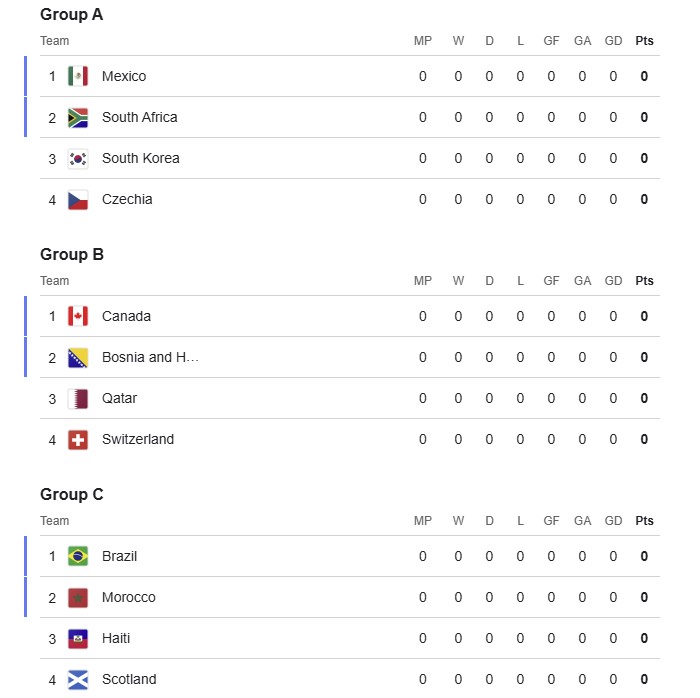Click the Mexico flag icon
This screenshot has height=698, width=700.
(78, 76)
